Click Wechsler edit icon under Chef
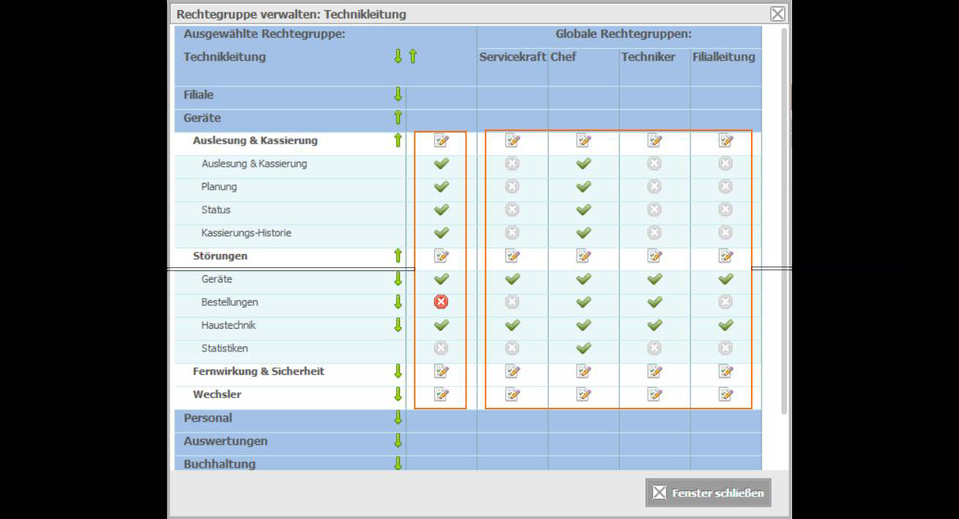The width and height of the screenshot is (959, 519). [x=583, y=394]
